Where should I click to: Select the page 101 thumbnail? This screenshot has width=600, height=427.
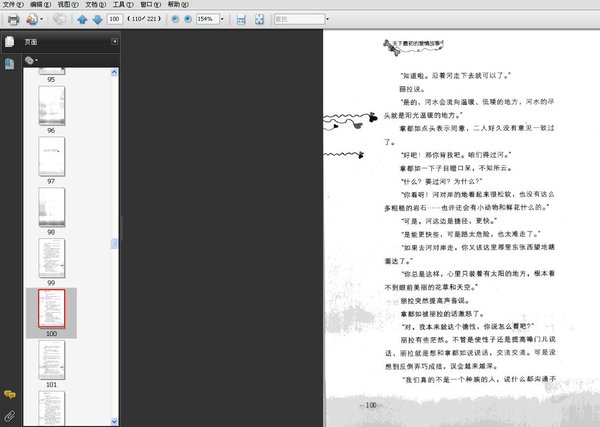[51, 359]
